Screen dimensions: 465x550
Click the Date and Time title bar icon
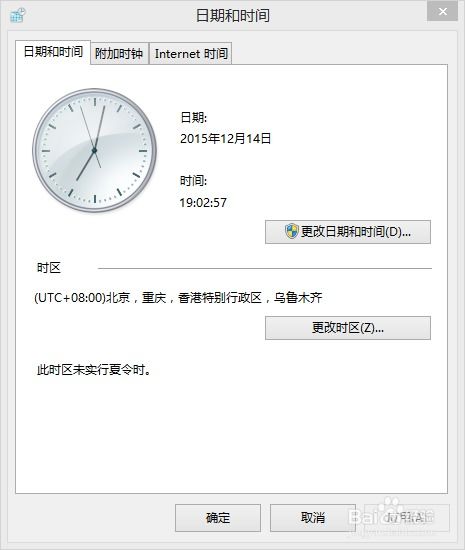pos(17,15)
